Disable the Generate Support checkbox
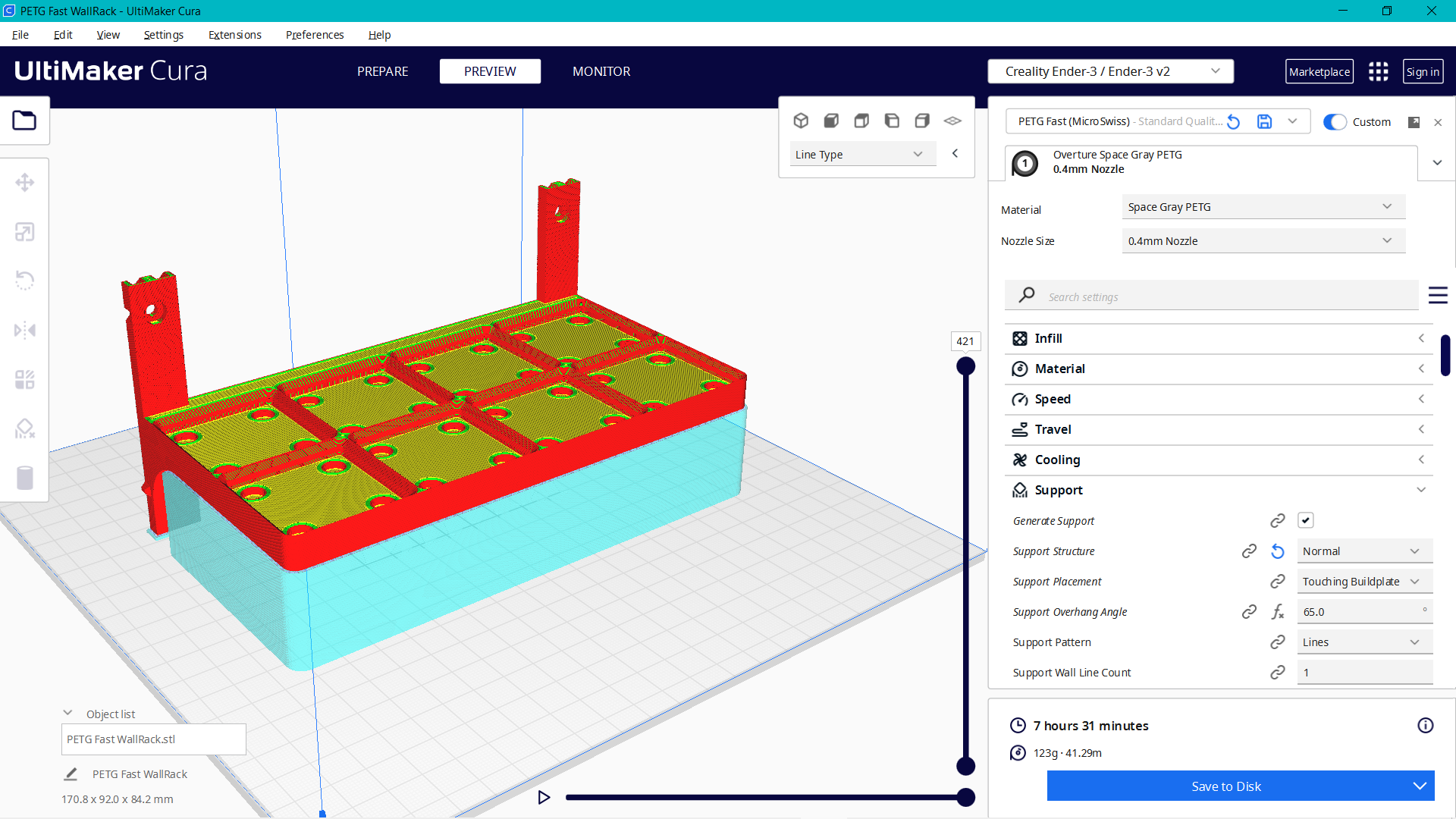Image resolution: width=1456 pixels, height=819 pixels. click(x=1305, y=520)
